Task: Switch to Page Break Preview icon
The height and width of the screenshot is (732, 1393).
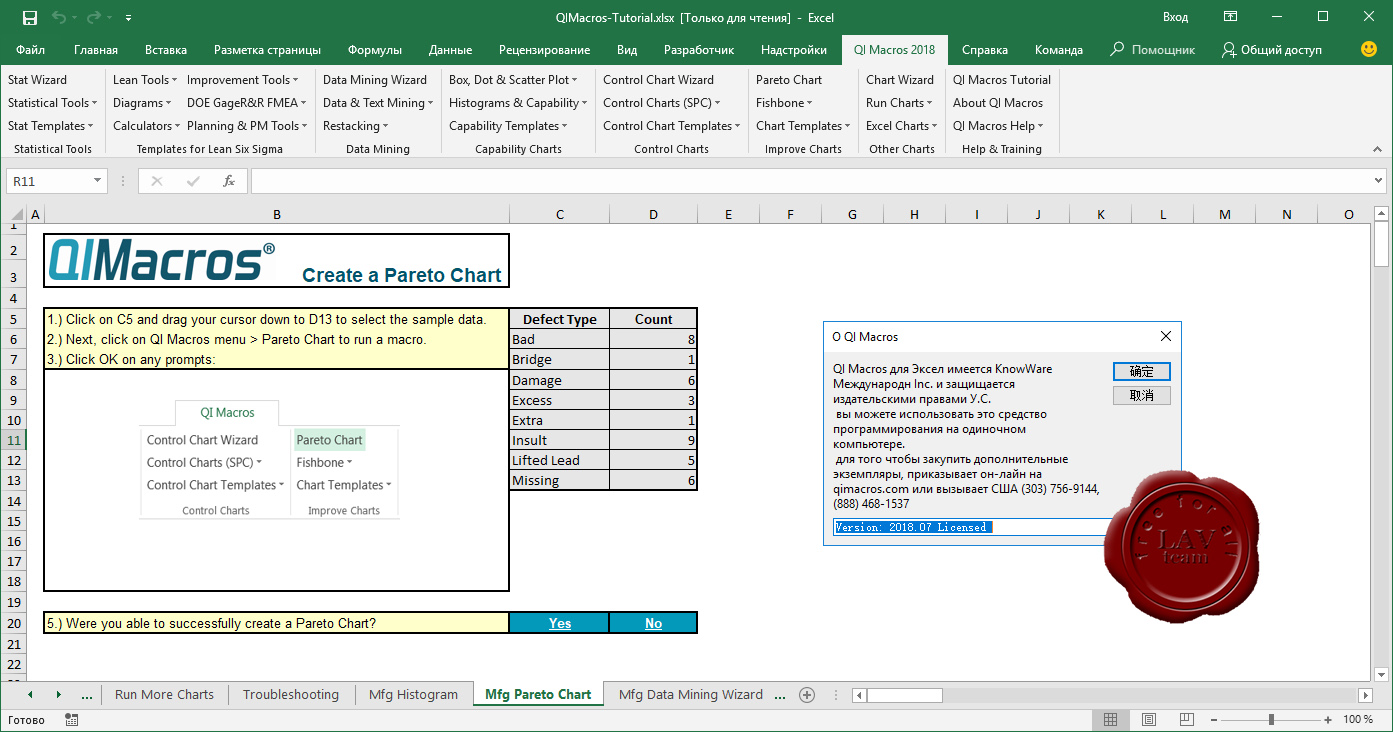Action: (x=1186, y=720)
